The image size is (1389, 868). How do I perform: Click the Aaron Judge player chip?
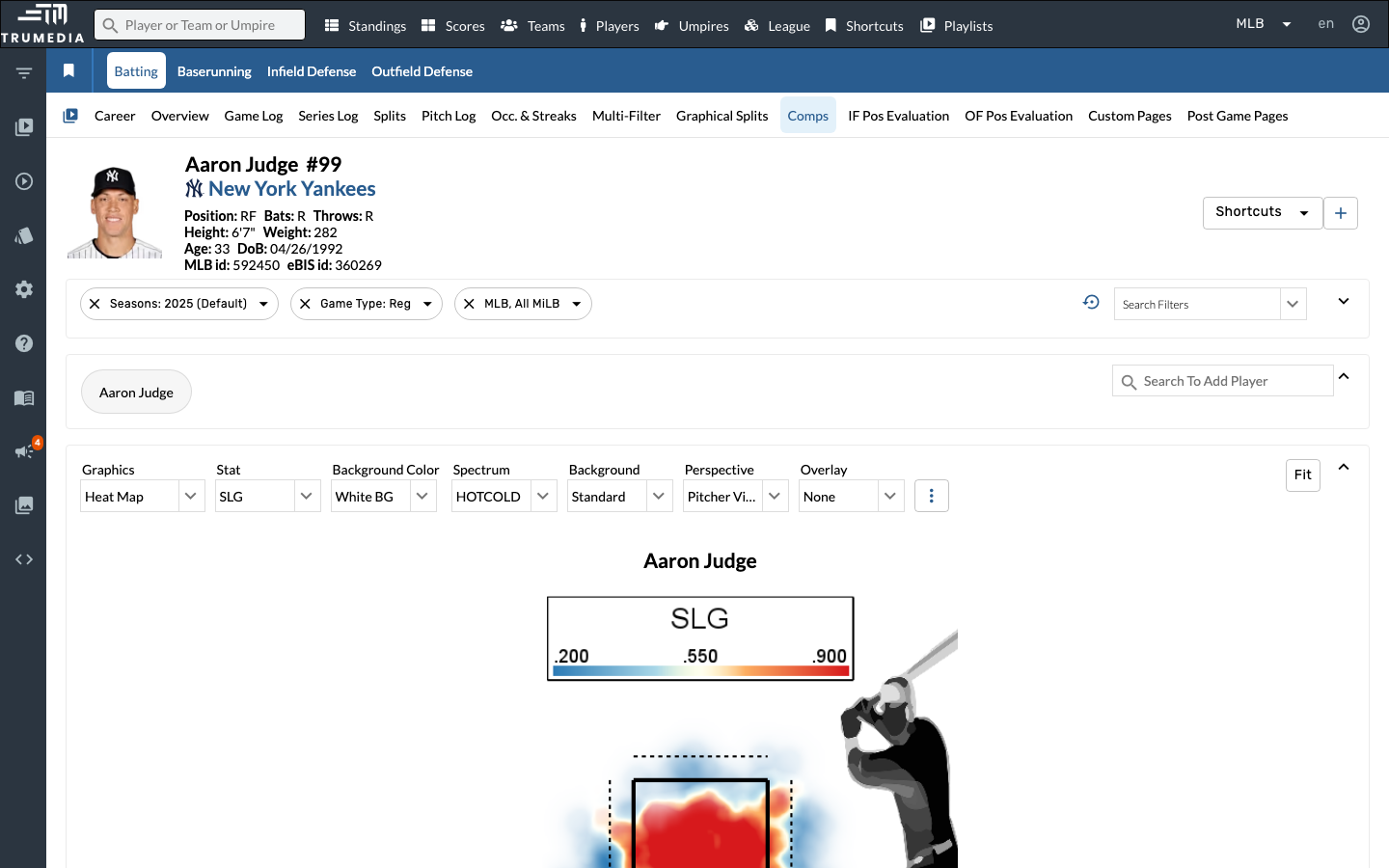click(136, 392)
